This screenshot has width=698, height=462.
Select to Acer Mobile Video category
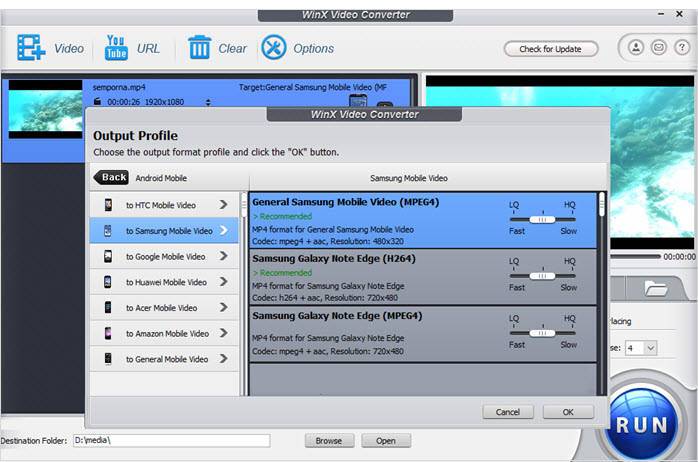[x=164, y=308]
